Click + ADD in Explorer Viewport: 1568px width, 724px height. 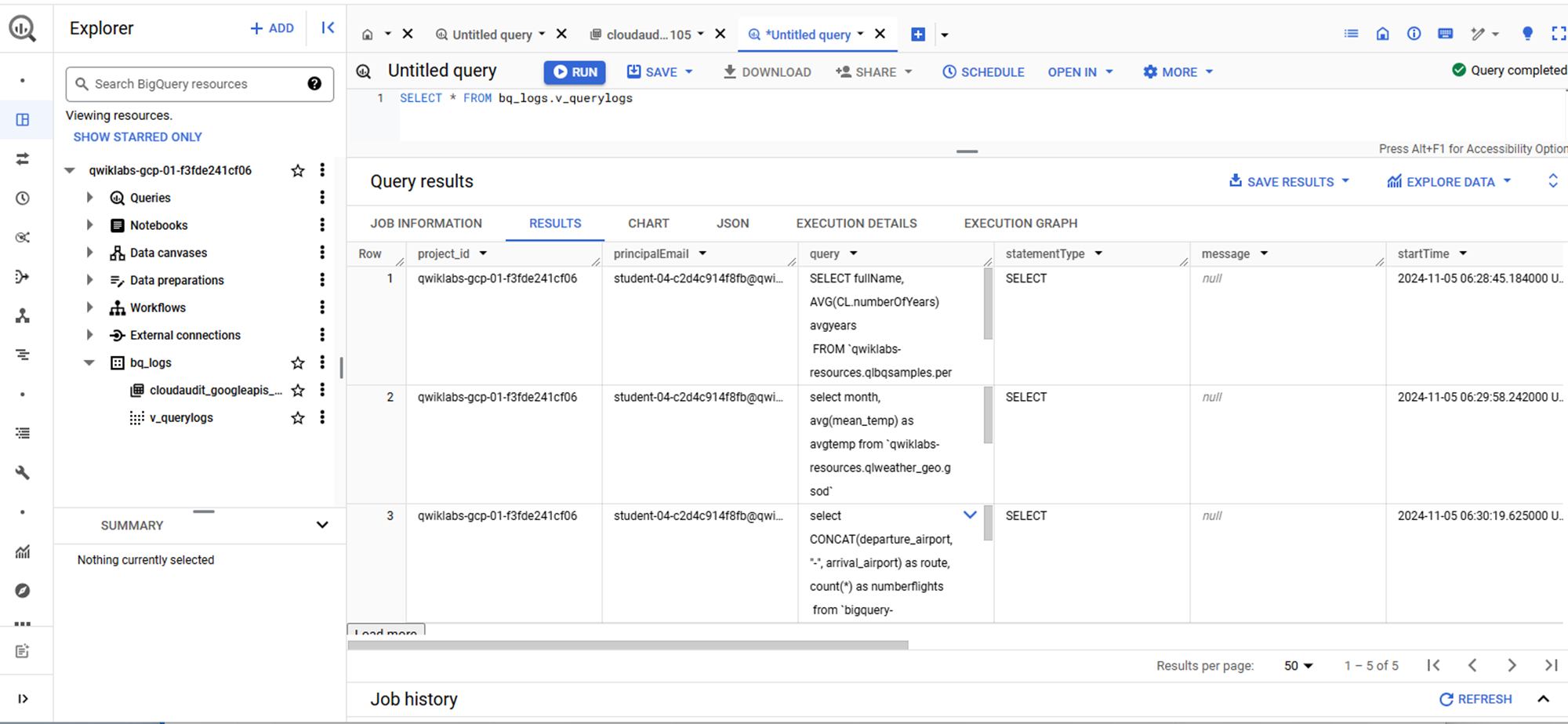tap(271, 28)
